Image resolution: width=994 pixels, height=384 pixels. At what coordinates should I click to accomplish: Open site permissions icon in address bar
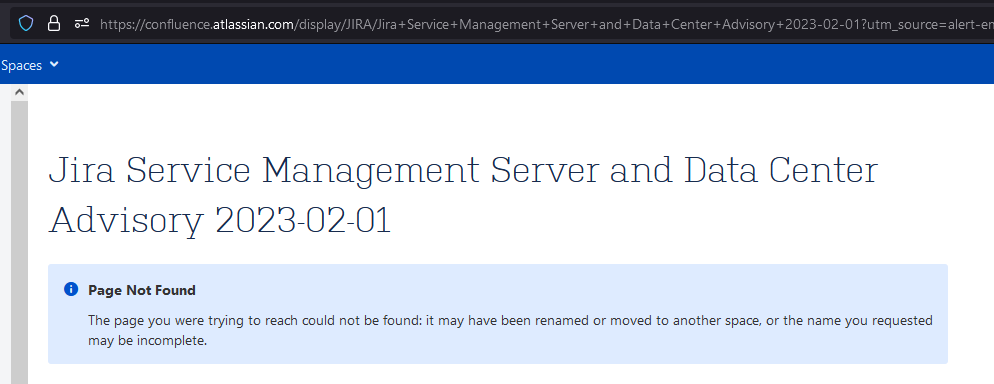click(x=82, y=24)
